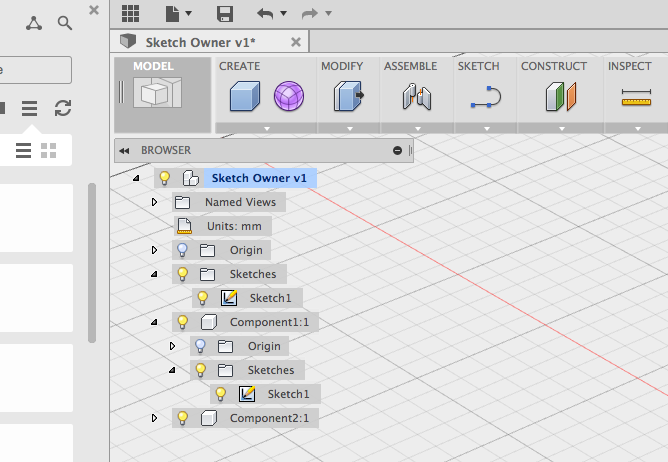
Task: Search in the data panel
Action: pos(65,23)
